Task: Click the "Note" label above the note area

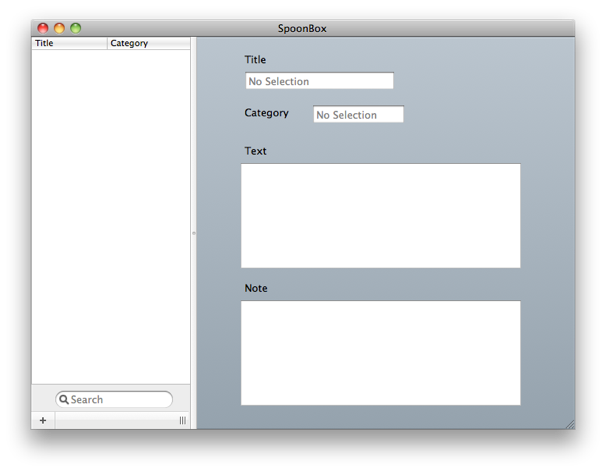Action: [256, 288]
